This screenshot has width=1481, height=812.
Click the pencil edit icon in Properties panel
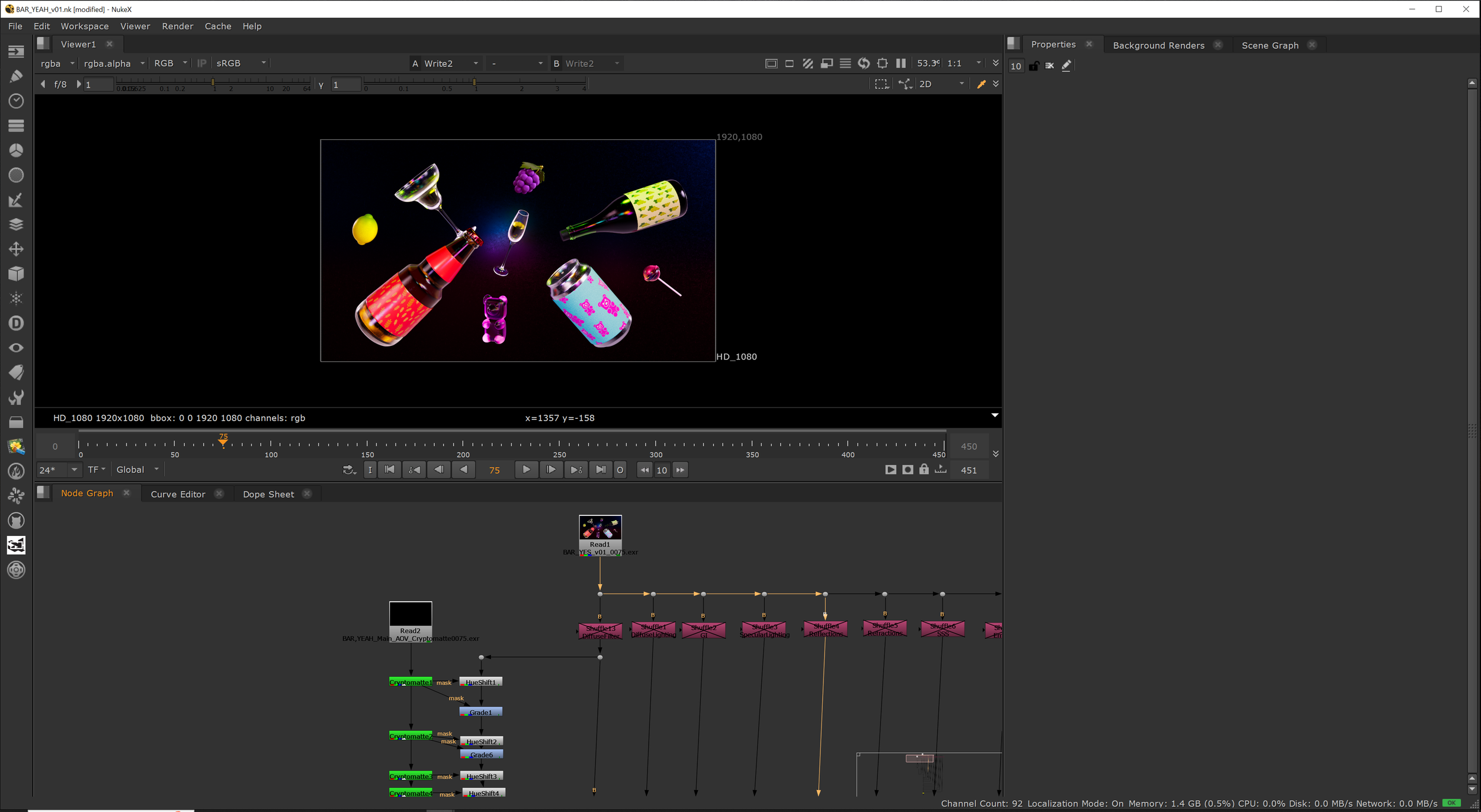tap(1066, 66)
